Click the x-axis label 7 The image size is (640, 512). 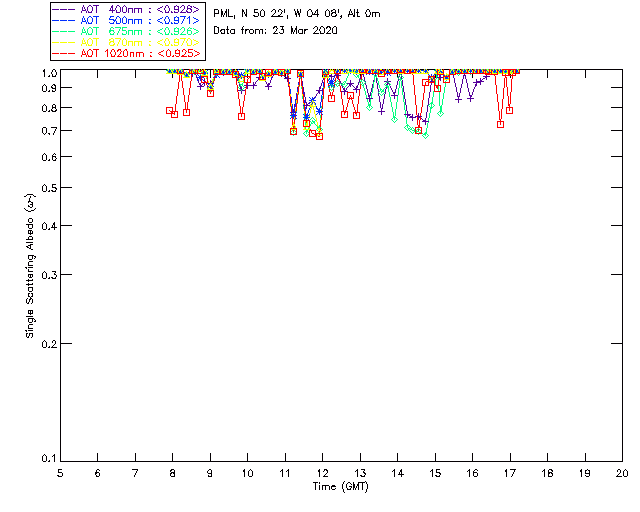tap(135, 473)
